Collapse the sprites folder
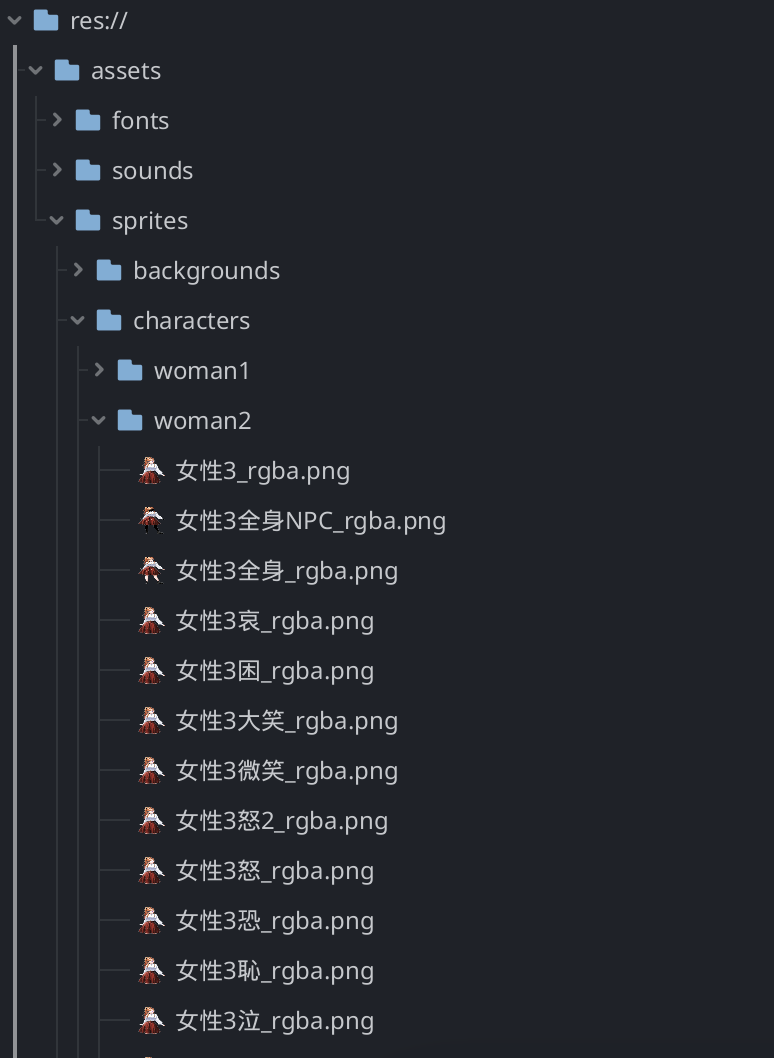The height and width of the screenshot is (1058, 774). pyautogui.click(x=57, y=220)
